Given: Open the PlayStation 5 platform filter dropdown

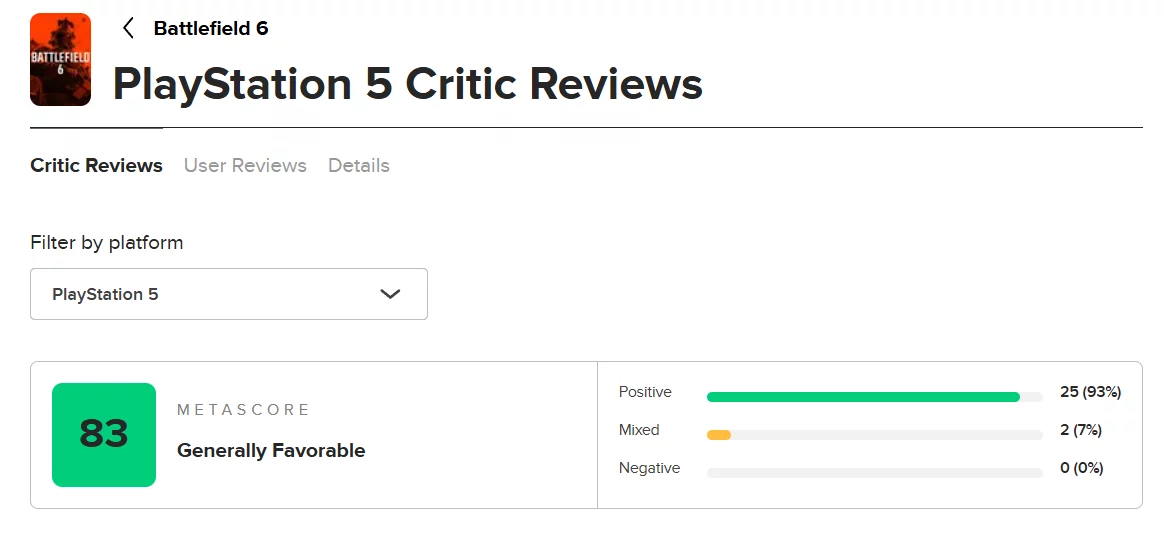Looking at the screenshot, I should click(x=228, y=294).
